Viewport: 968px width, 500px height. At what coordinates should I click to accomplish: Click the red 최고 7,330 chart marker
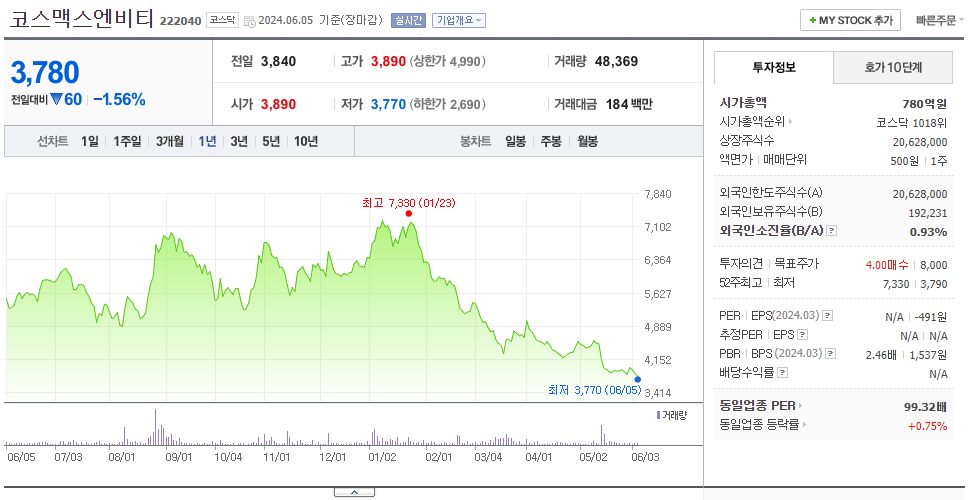point(409,214)
